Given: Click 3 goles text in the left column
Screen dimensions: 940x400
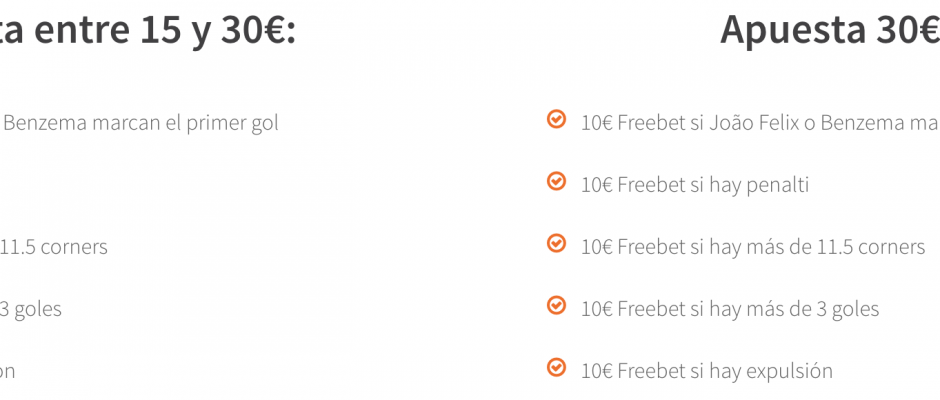Looking at the screenshot, I should 30,309.
